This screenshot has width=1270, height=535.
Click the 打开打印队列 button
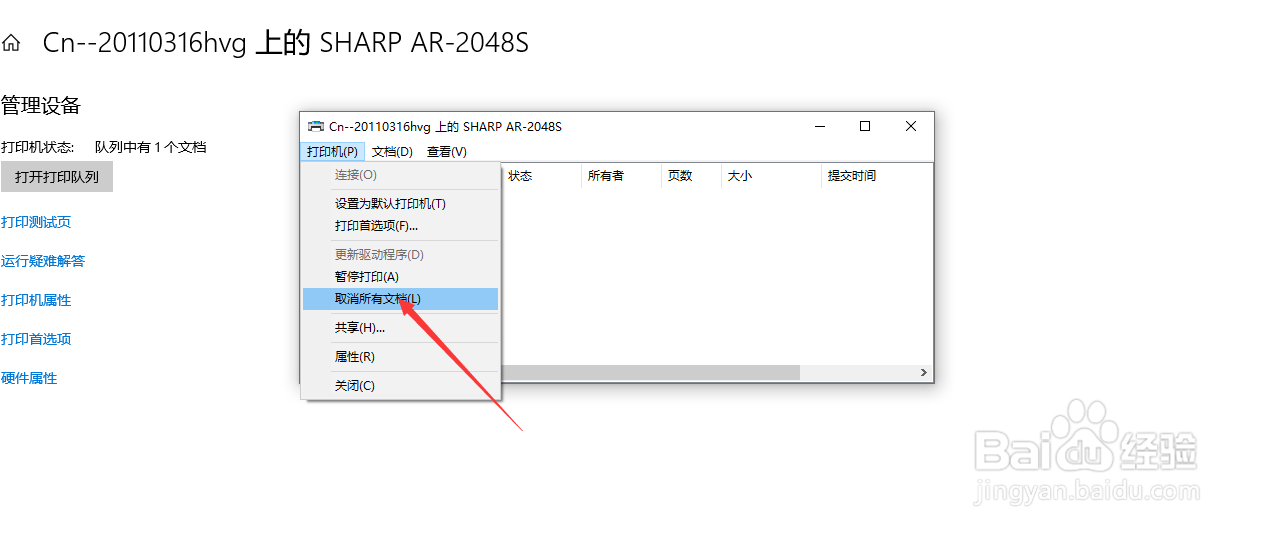57,177
